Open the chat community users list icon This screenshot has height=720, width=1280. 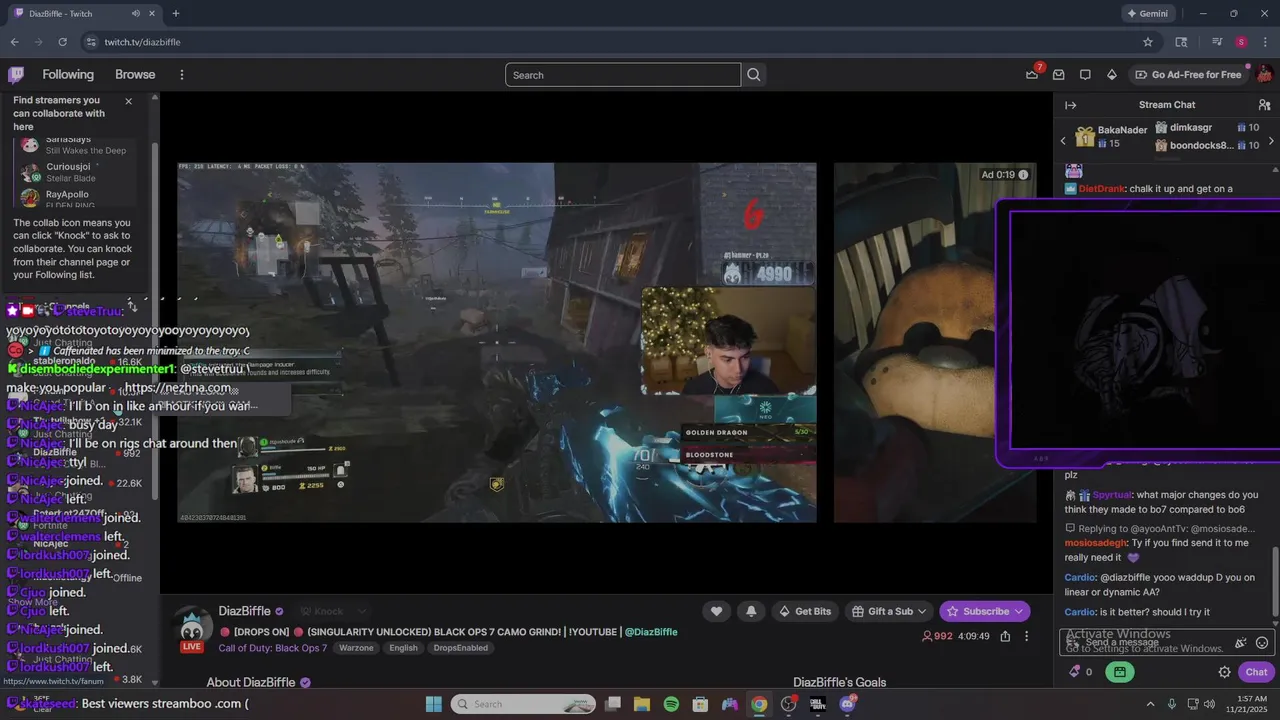click(1264, 105)
